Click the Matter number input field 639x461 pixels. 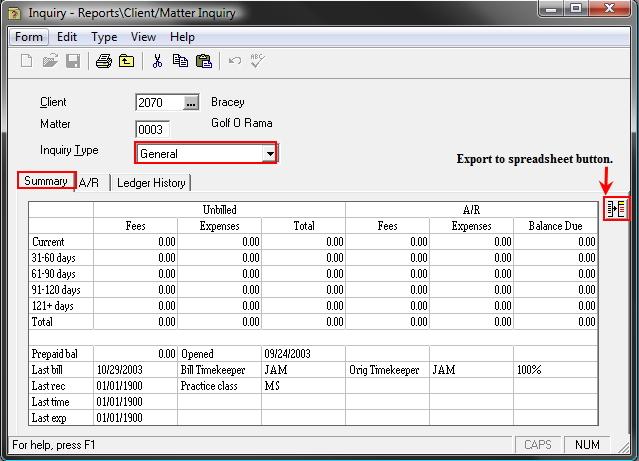(x=152, y=129)
